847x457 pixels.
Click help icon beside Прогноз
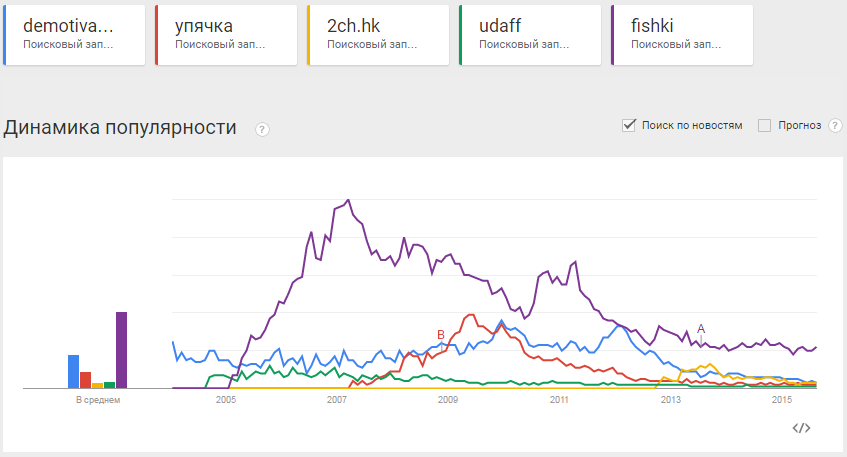click(x=835, y=126)
